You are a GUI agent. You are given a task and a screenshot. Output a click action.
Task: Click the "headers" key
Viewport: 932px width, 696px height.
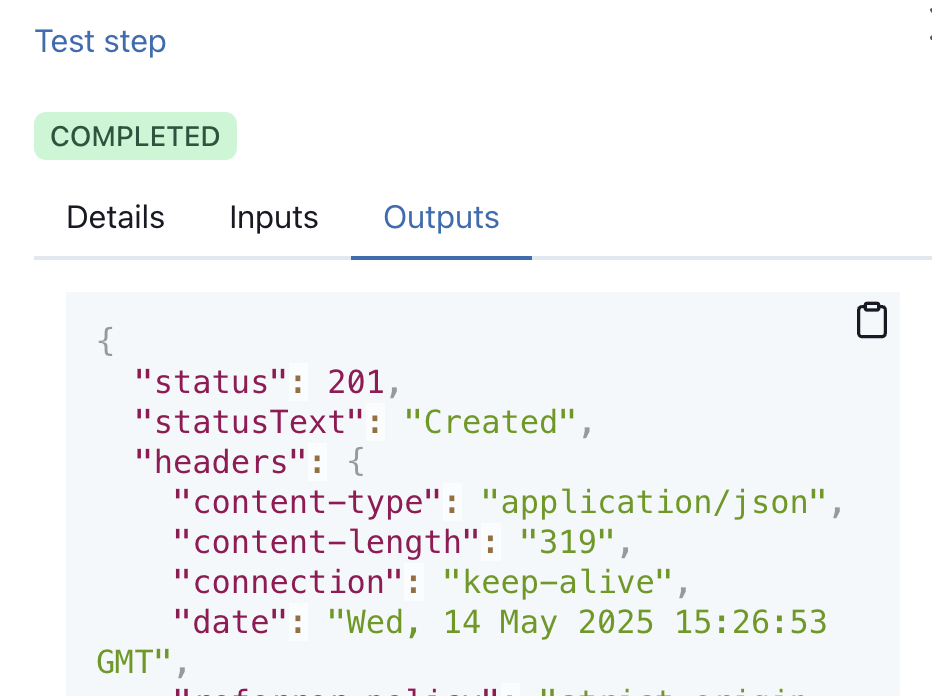(x=221, y=462)
